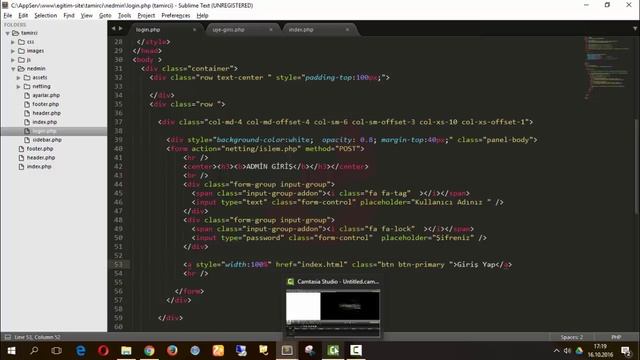Open Task View on the taskbar

pyautogui.click(x=57, y=350)
